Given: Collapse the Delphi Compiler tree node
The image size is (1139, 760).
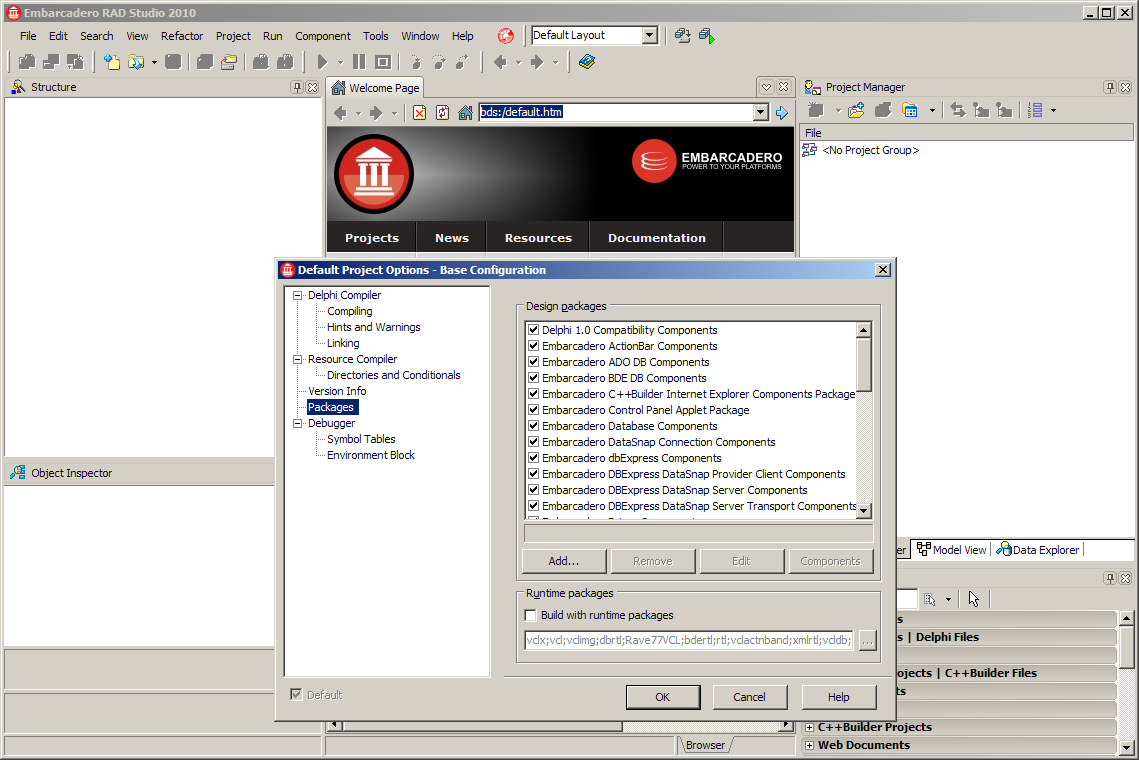Looking at the screenshot, I should click(x=297, y=295).
